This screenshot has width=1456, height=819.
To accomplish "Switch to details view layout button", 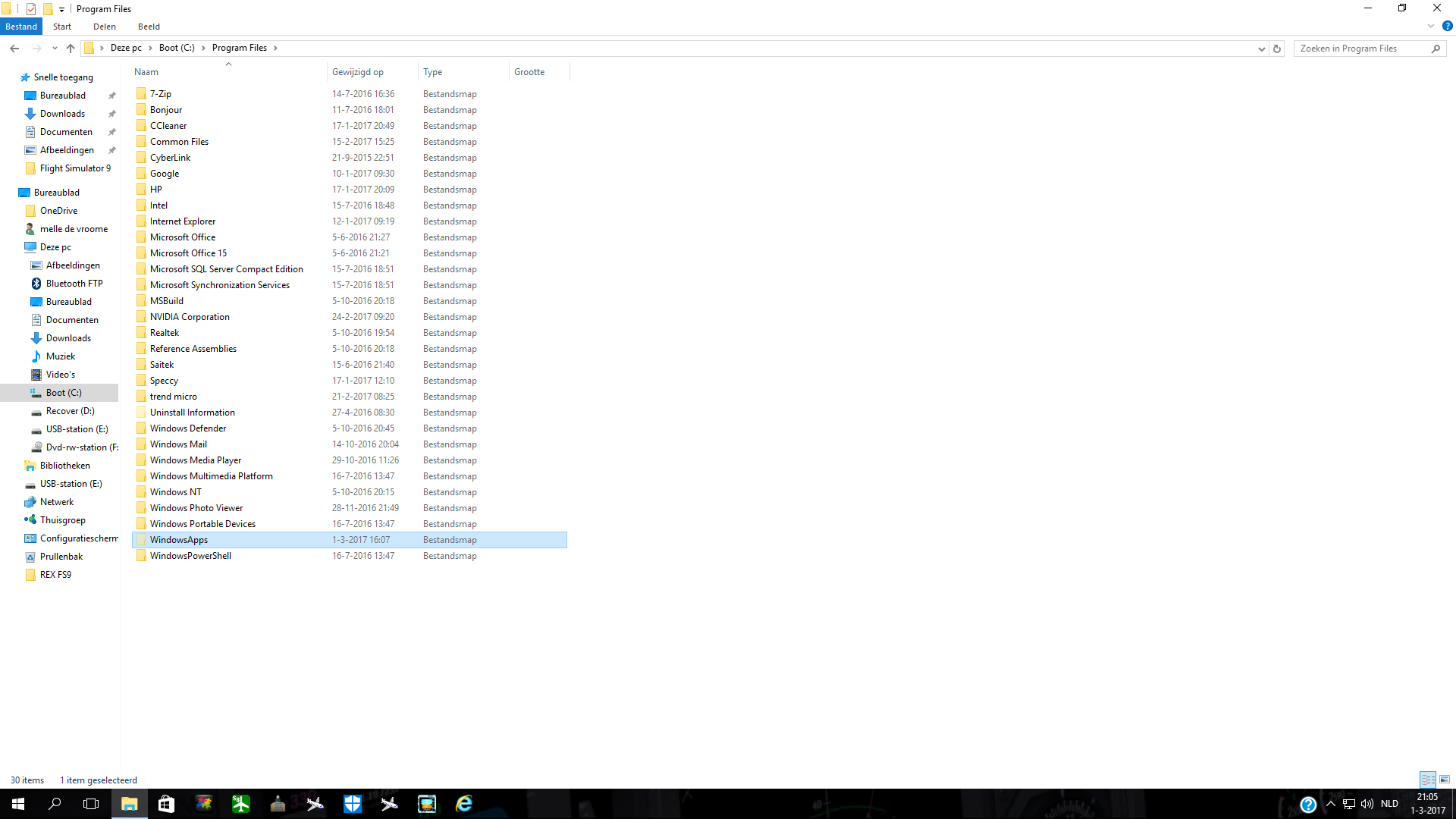I will (1428, 780).
